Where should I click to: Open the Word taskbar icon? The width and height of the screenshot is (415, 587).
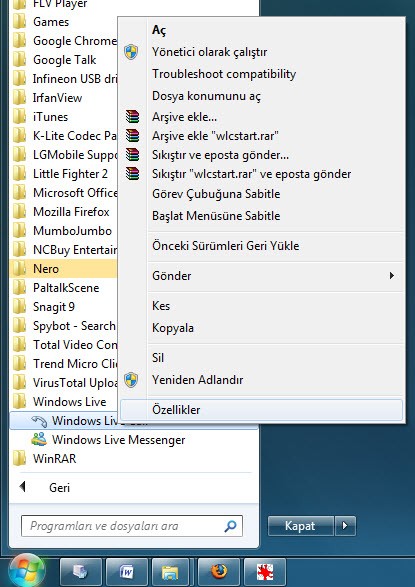click(127, 572)
